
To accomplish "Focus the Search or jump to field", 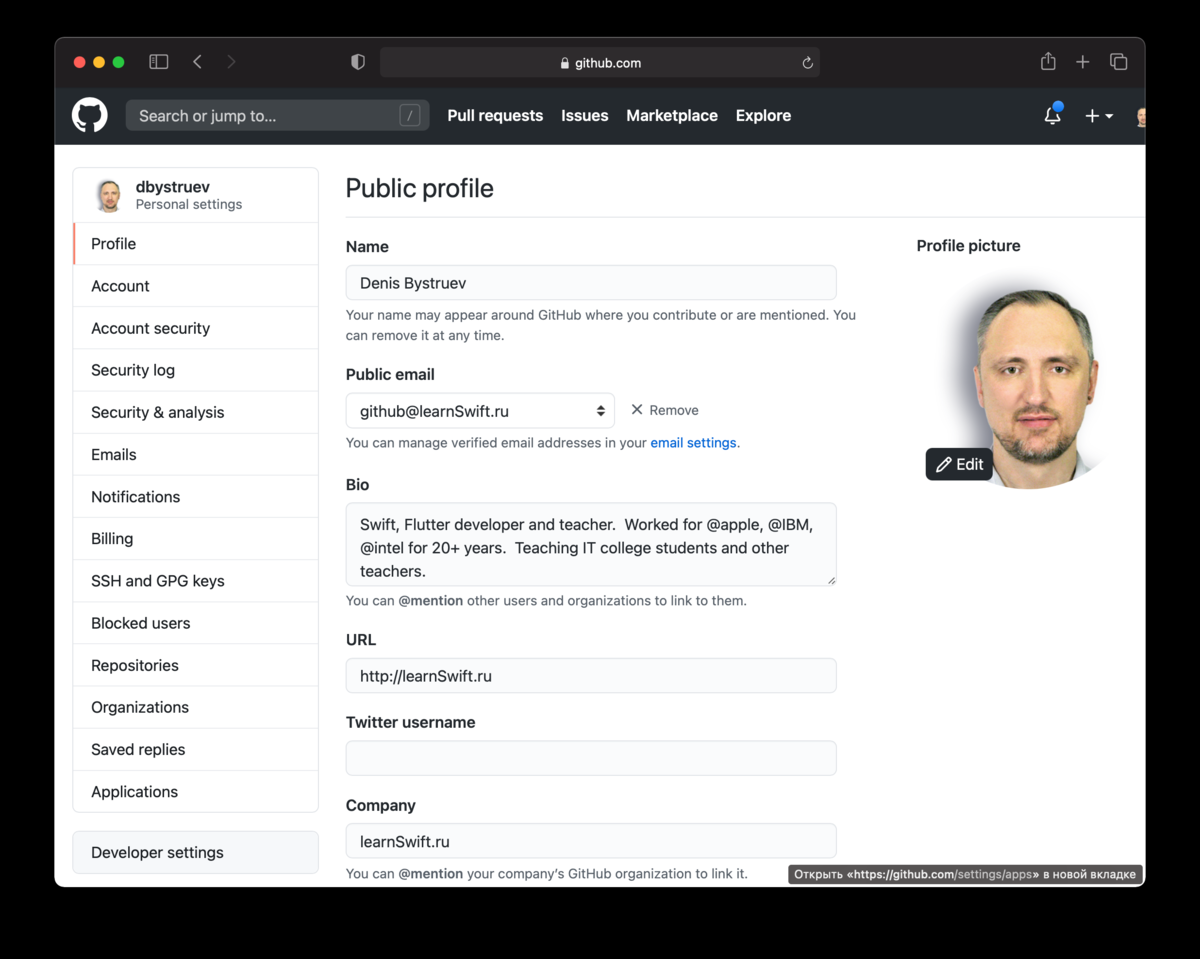I will point(277,116).
